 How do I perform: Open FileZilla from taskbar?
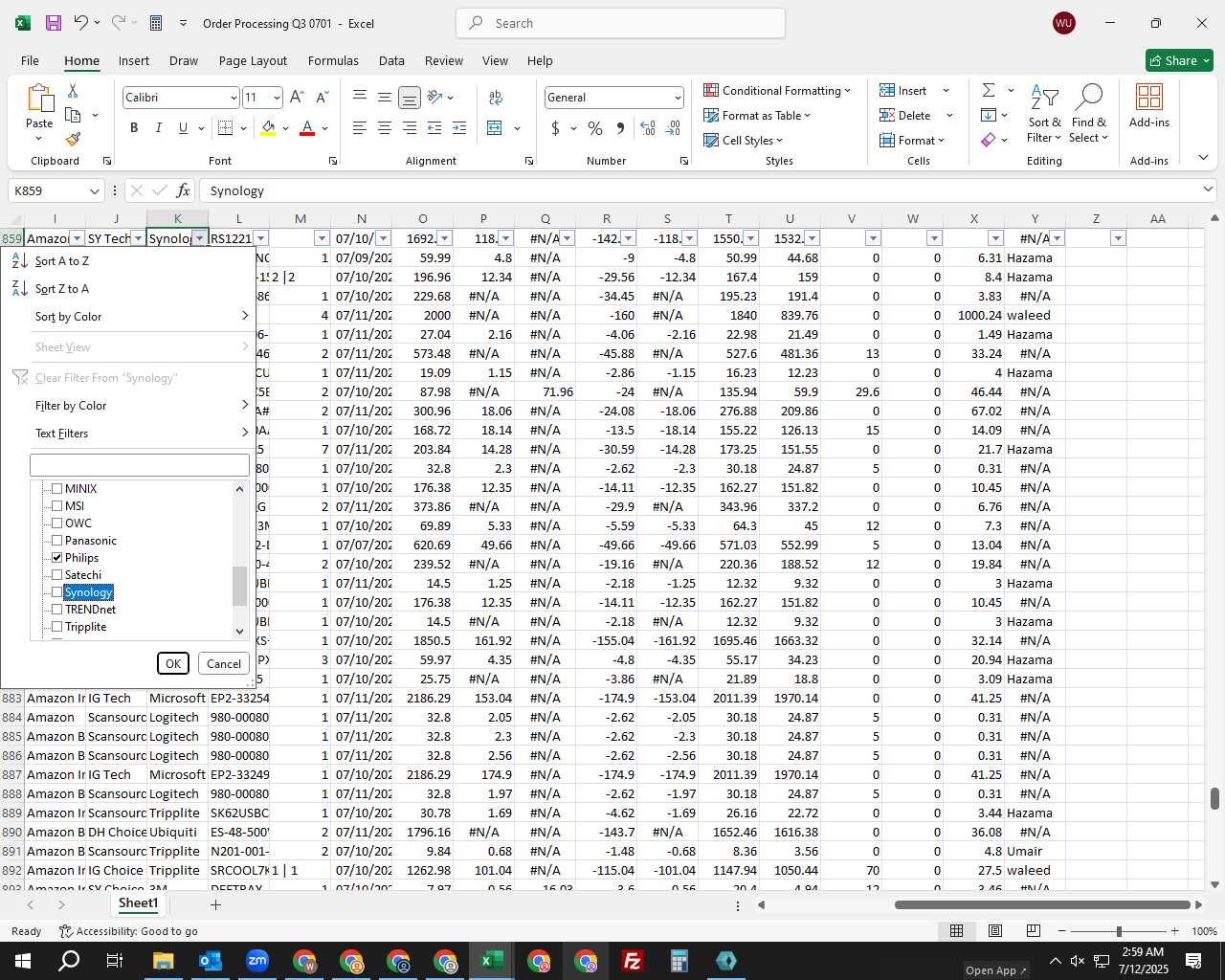coord(632,961)
